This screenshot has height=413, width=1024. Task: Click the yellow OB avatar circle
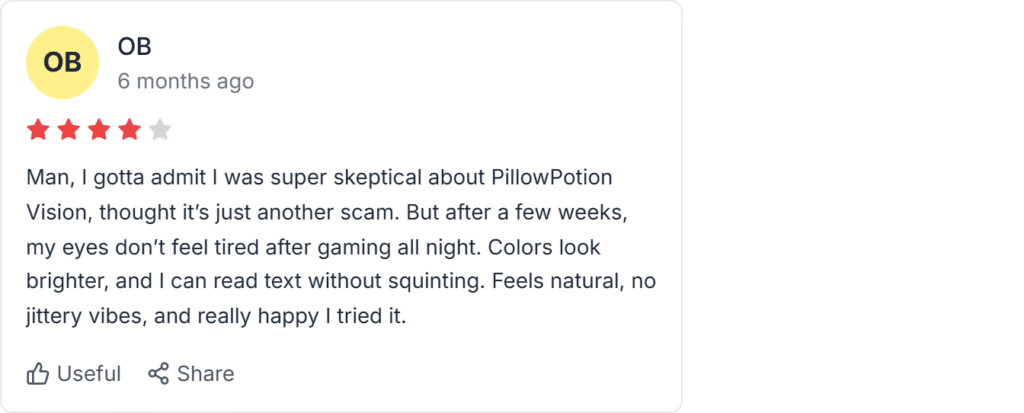point(62,63)
